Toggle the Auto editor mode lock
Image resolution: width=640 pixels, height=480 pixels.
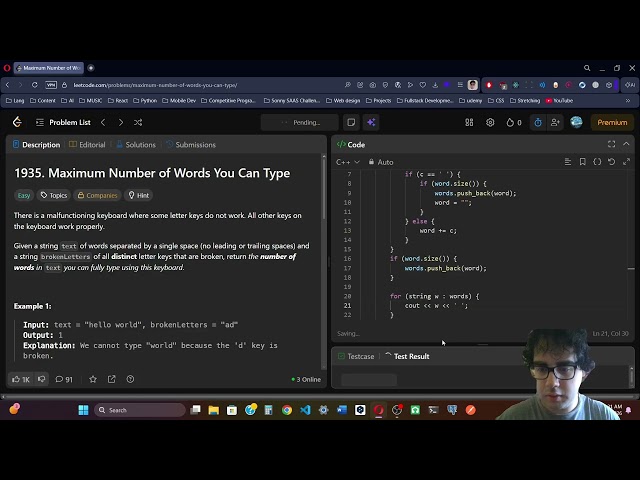[381, 162]
